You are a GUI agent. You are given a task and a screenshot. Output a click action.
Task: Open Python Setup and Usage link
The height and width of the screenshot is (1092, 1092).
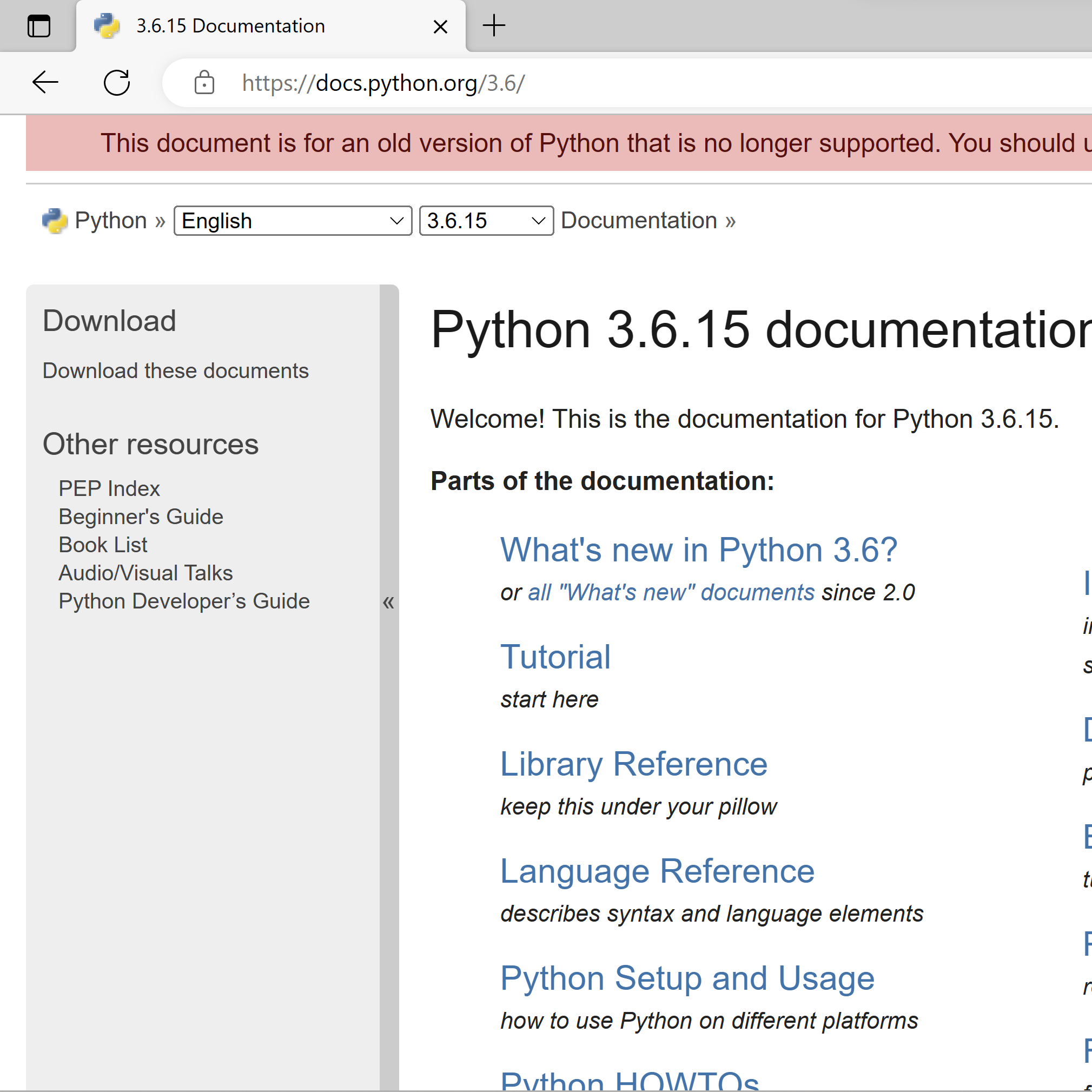tap(687, 978)
